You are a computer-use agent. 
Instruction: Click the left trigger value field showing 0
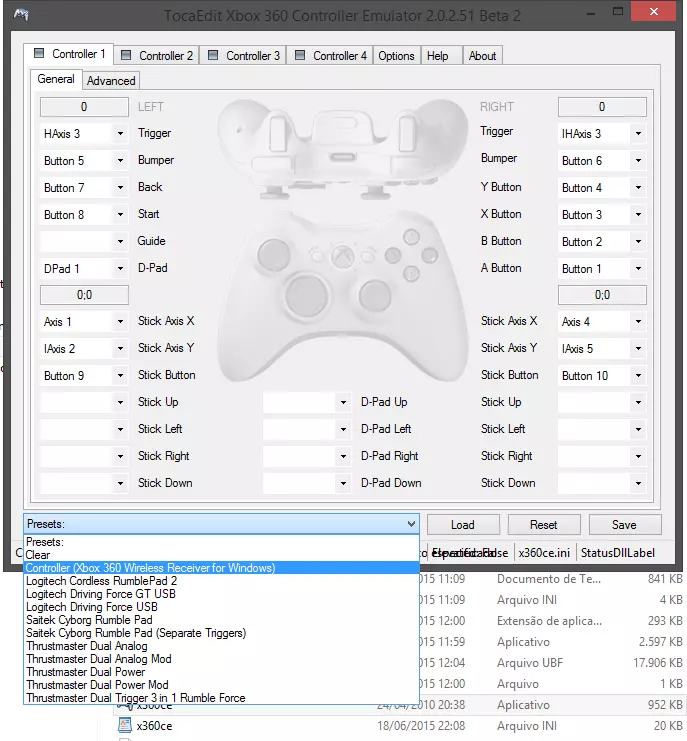click(84, 107)
